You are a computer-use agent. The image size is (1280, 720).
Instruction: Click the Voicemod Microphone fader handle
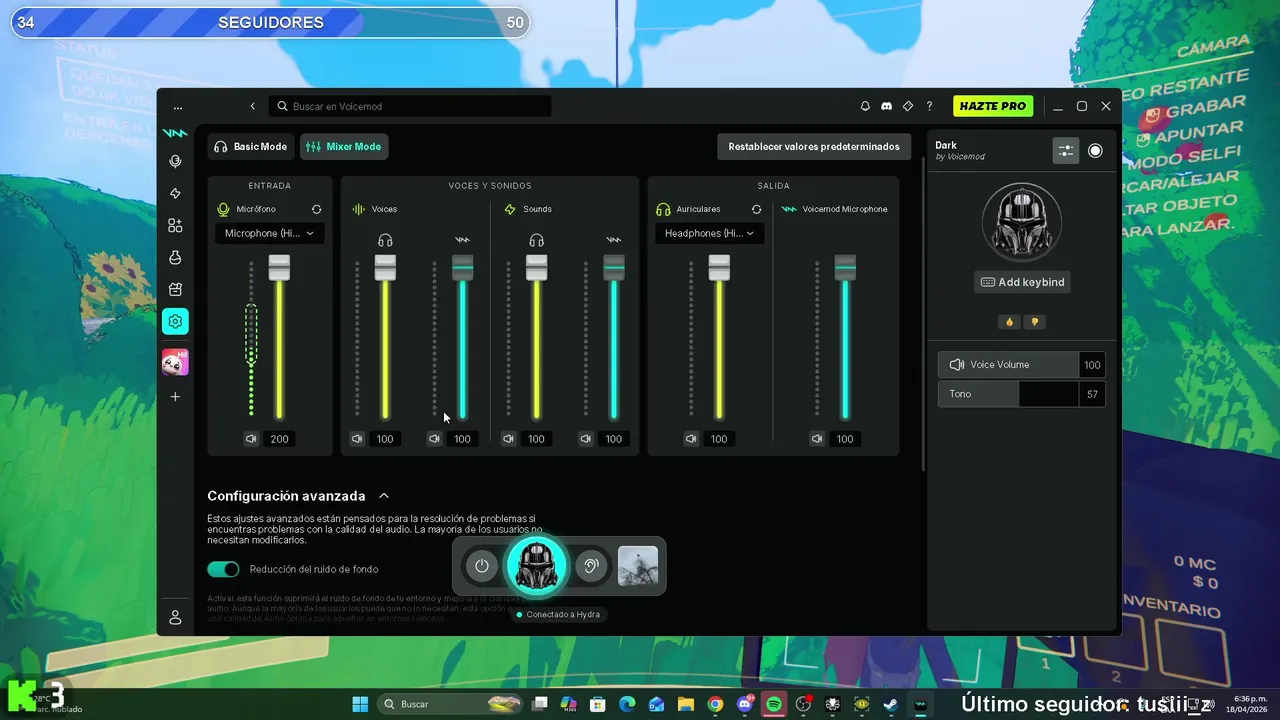pyautogui.click(x=845, y=267)
